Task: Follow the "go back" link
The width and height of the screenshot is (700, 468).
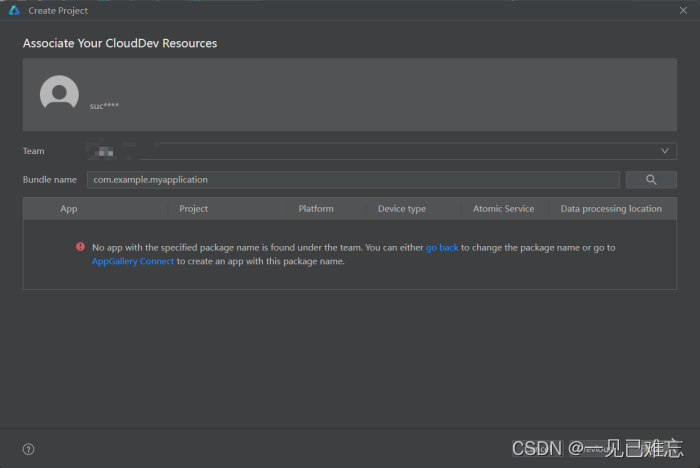Action: point(441,247)
